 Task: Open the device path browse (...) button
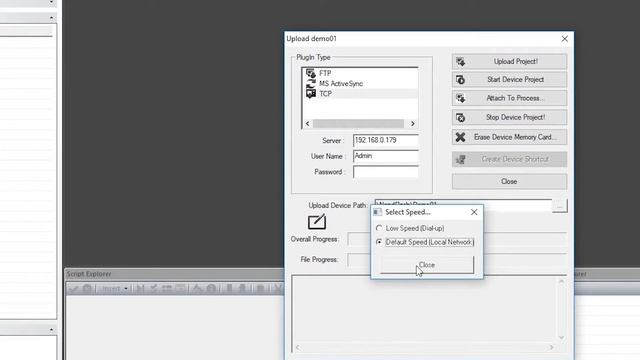[x=560, y=206]
